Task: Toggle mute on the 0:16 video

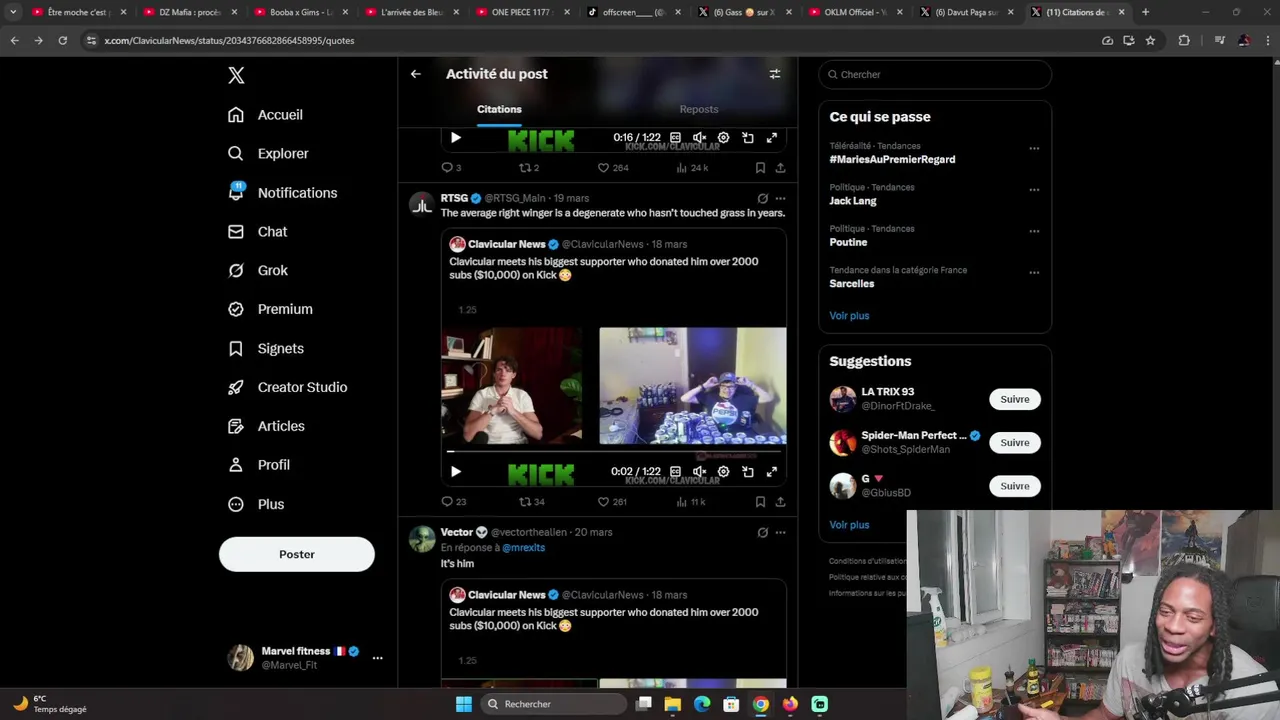Action: [x=699, y=138]
